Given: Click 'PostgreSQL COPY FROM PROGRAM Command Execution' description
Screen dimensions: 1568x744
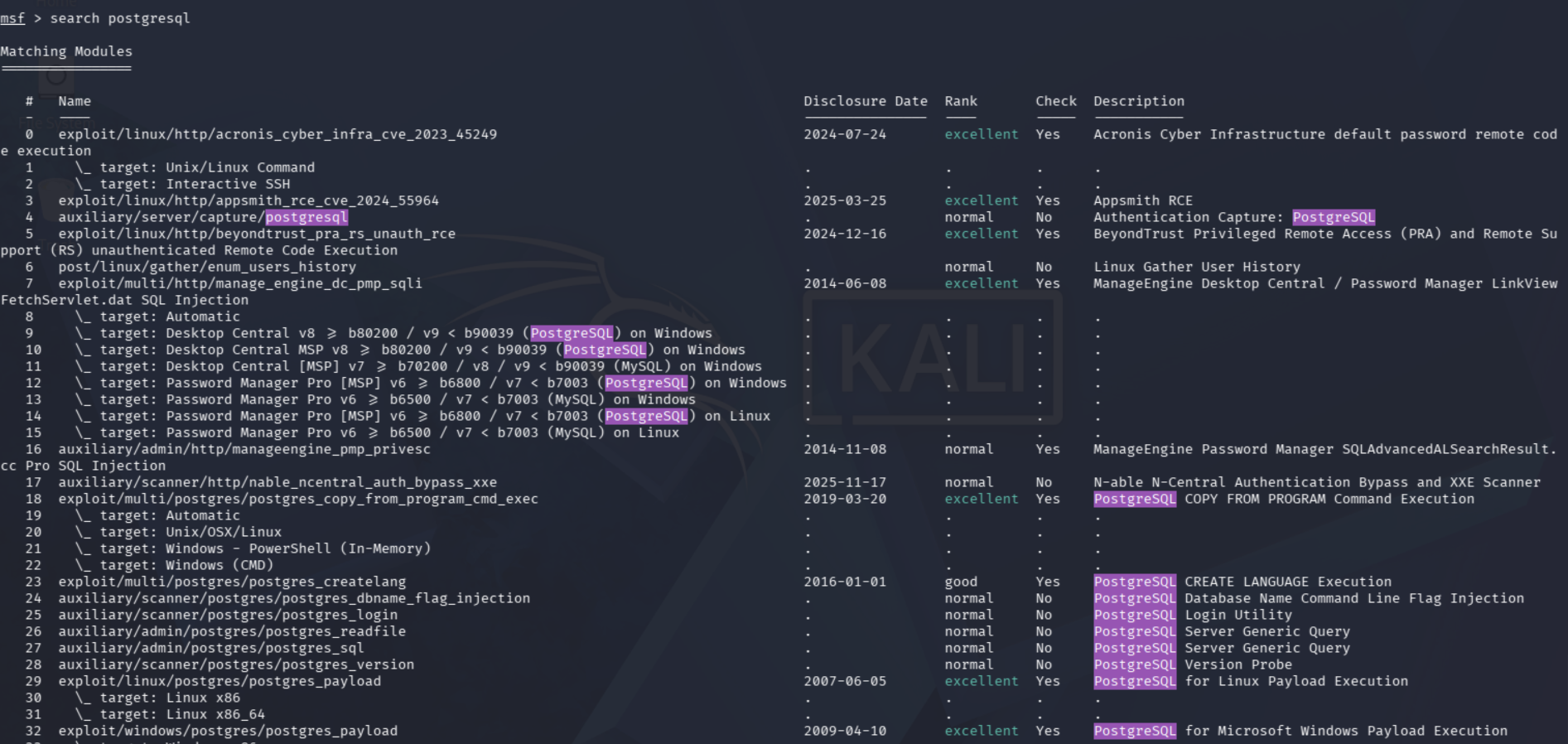Looking at the screenshot, I should click(1284, 499).
